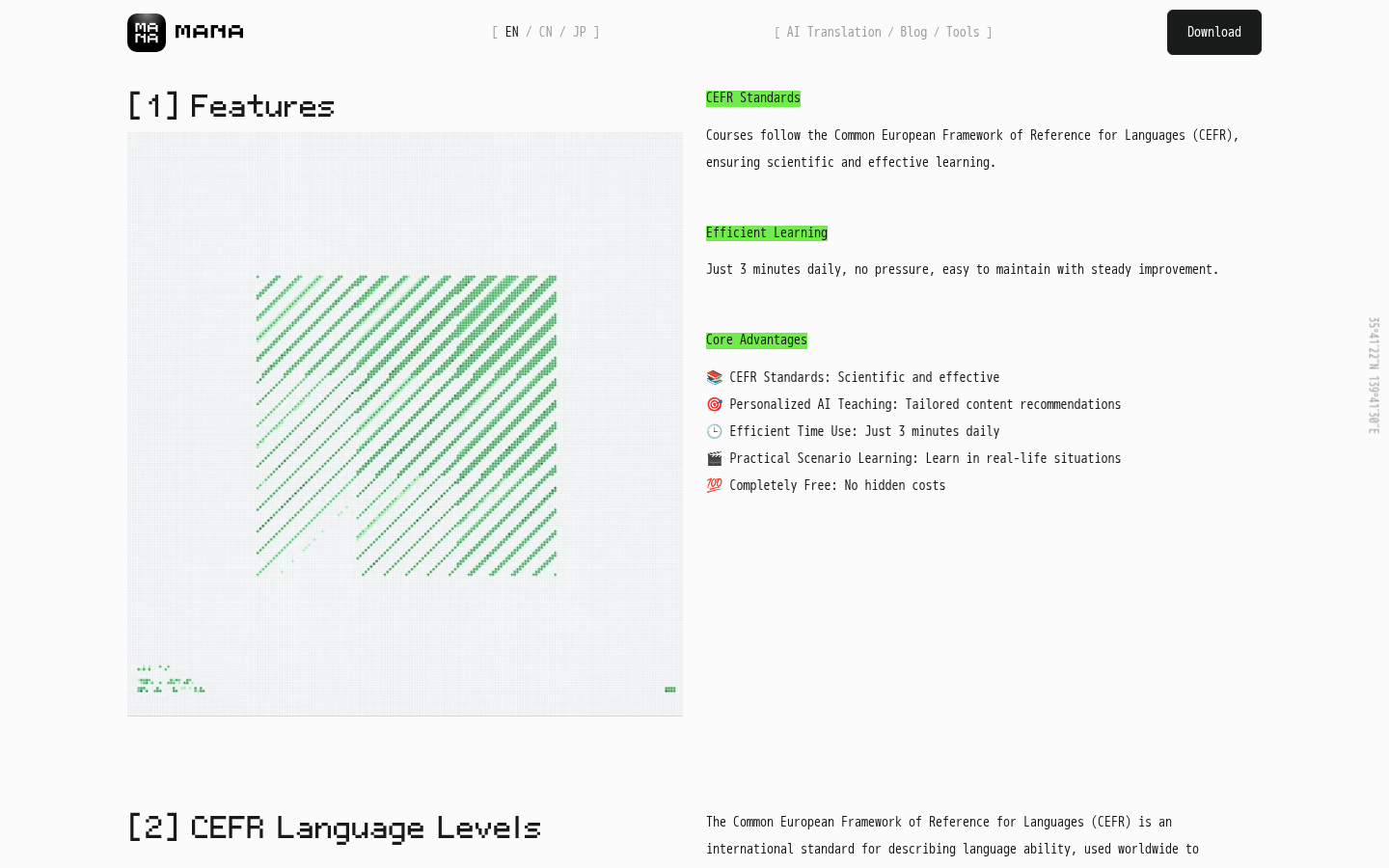Click the vertical coordinates text on right edge

coord(1374,375)
